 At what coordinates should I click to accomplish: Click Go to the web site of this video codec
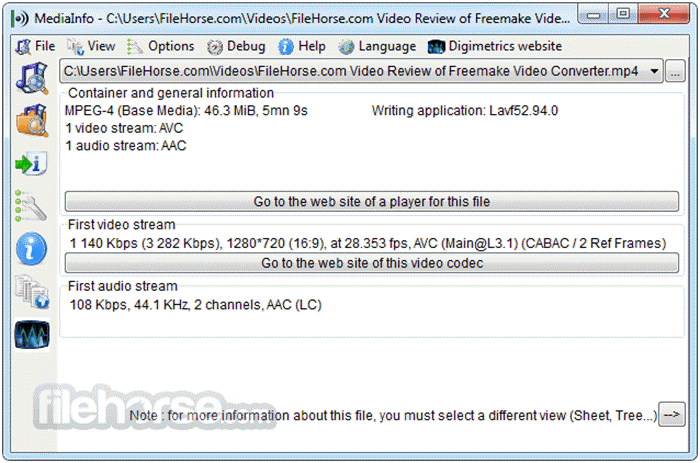(372, 263)
